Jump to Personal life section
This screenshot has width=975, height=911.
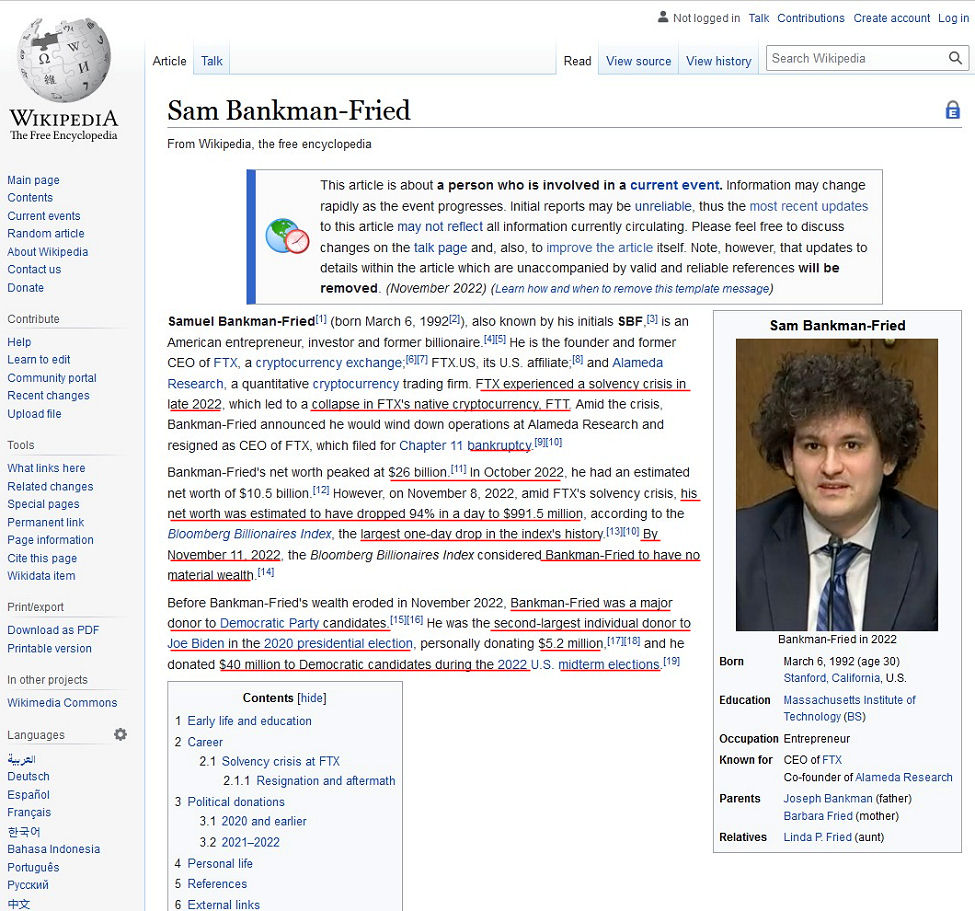[220, 863]
